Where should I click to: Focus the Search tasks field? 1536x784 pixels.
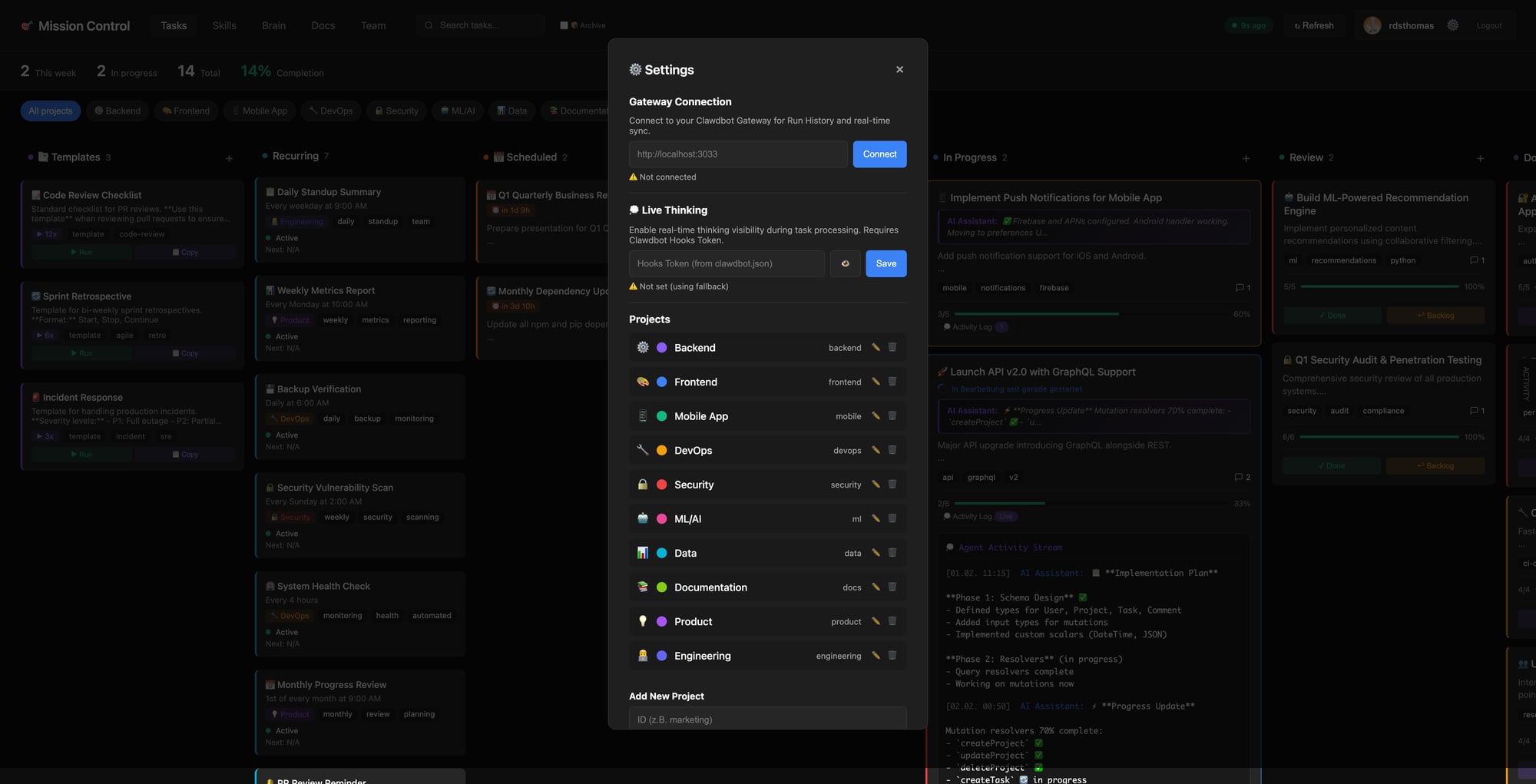point(480,25)
